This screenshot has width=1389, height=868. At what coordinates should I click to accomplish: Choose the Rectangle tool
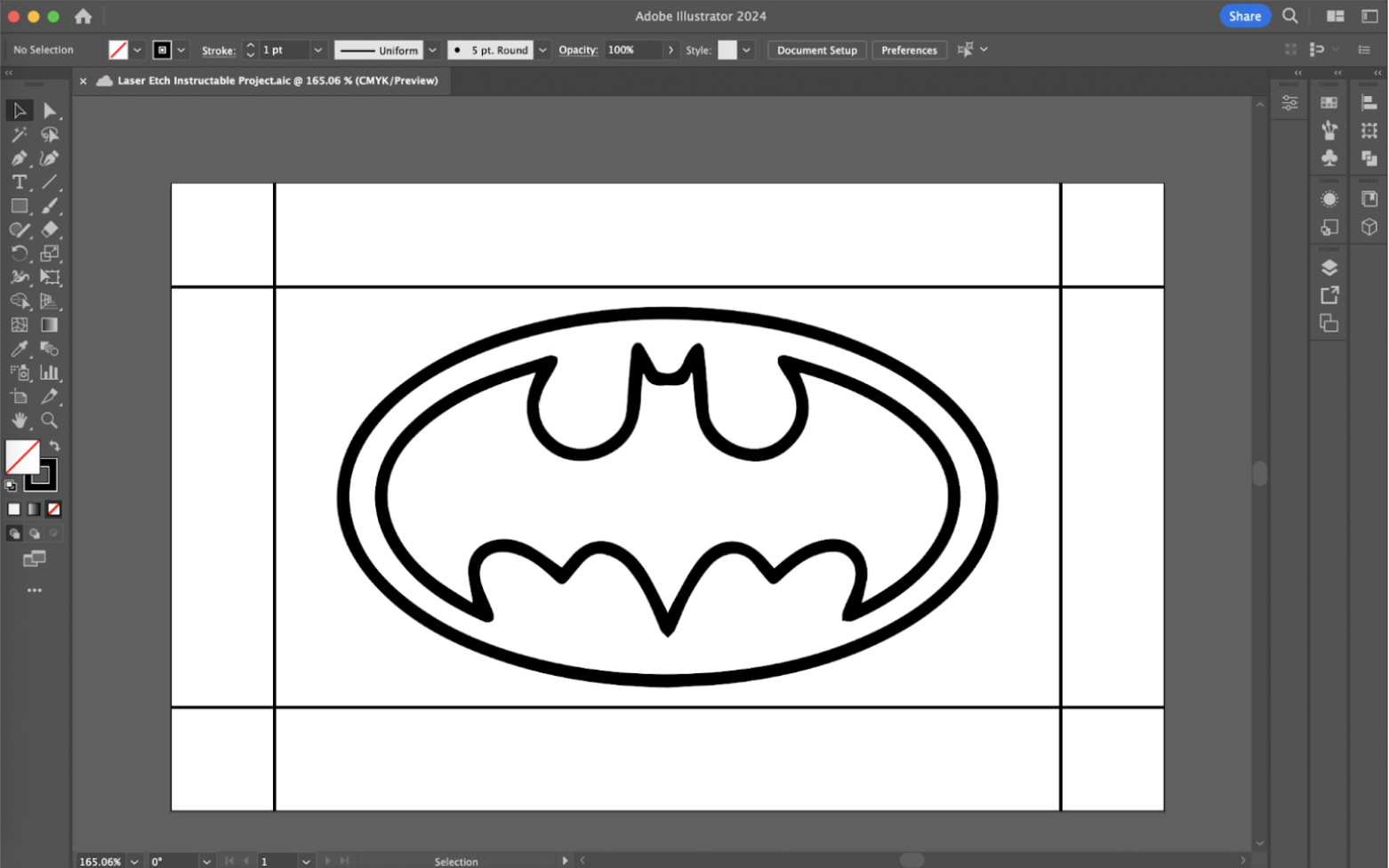(x=19, y=206)
